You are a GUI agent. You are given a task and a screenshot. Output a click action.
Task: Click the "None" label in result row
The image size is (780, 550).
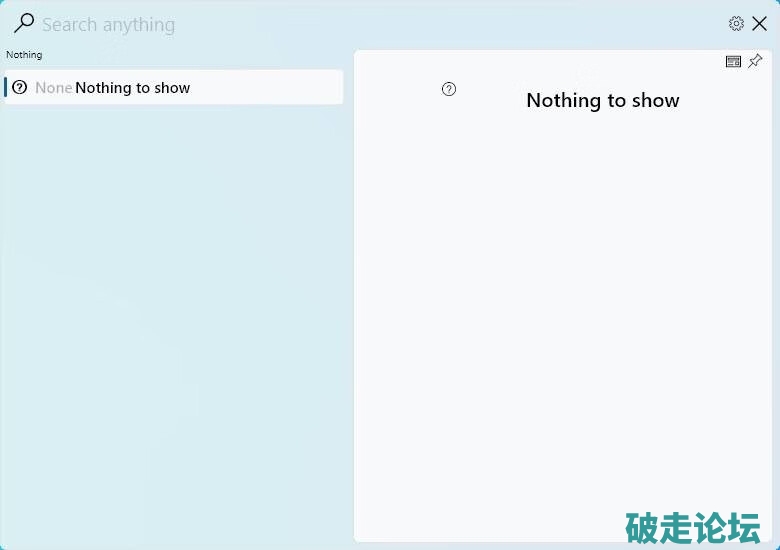(53, 88)
